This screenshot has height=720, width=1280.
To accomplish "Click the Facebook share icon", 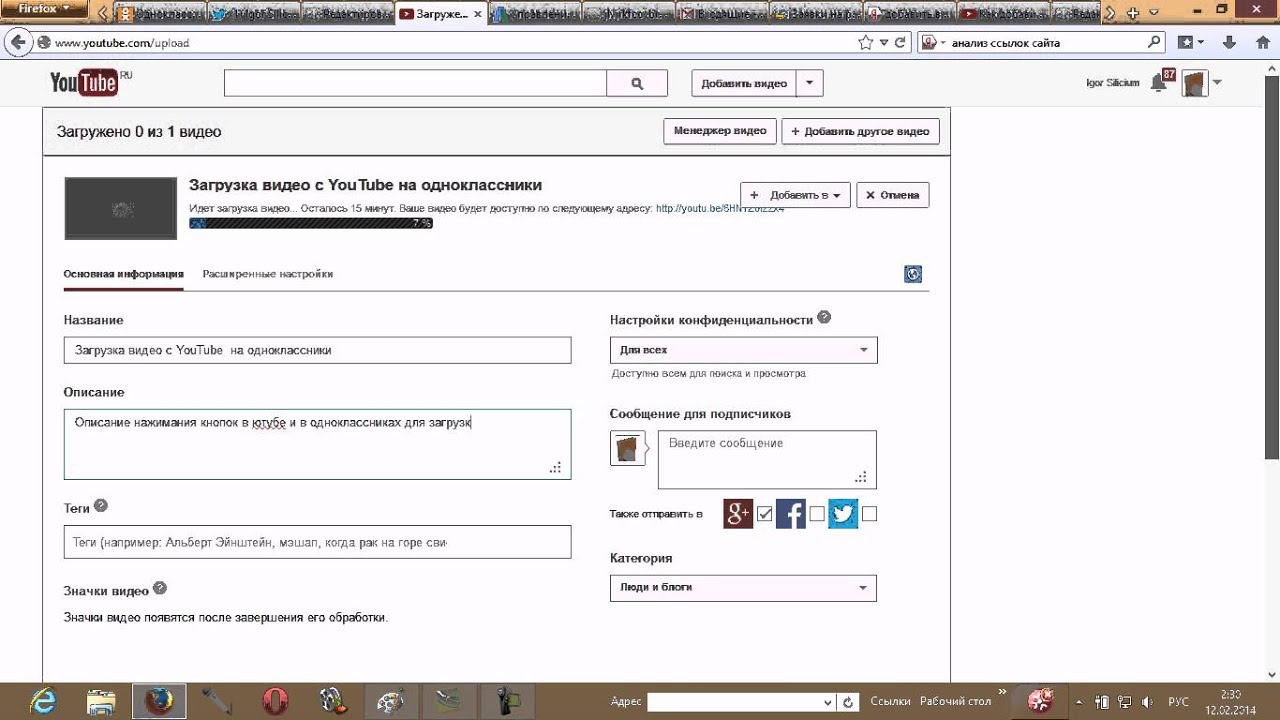I will coord(791,513).
